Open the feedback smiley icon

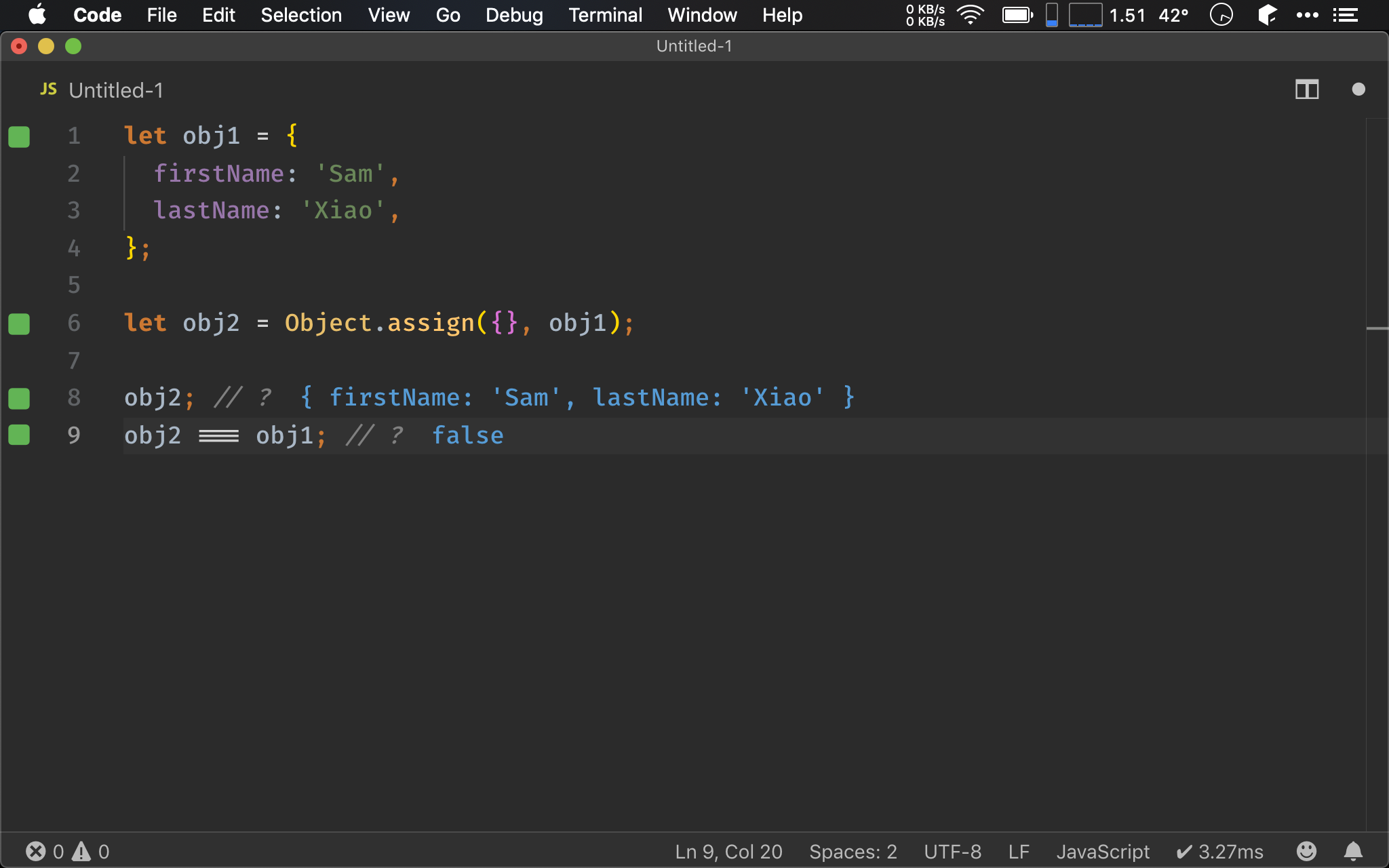(1306, 851)
